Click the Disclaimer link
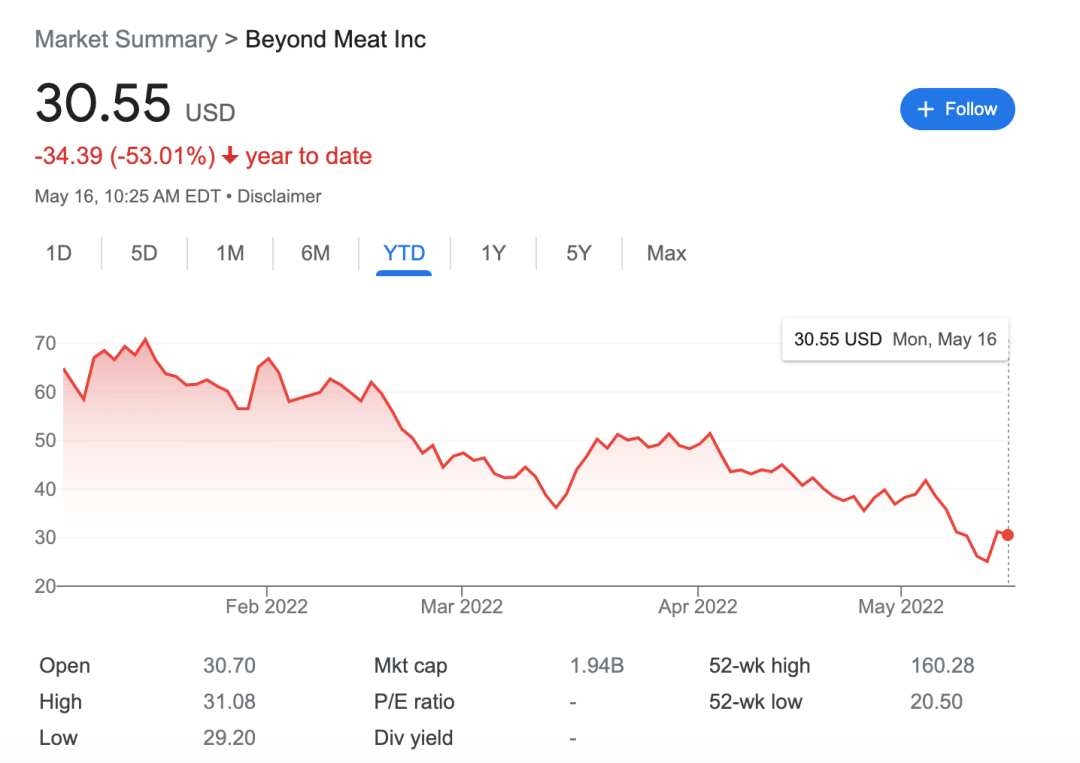This screenshot has height=763, width=1080. [279, 197]
